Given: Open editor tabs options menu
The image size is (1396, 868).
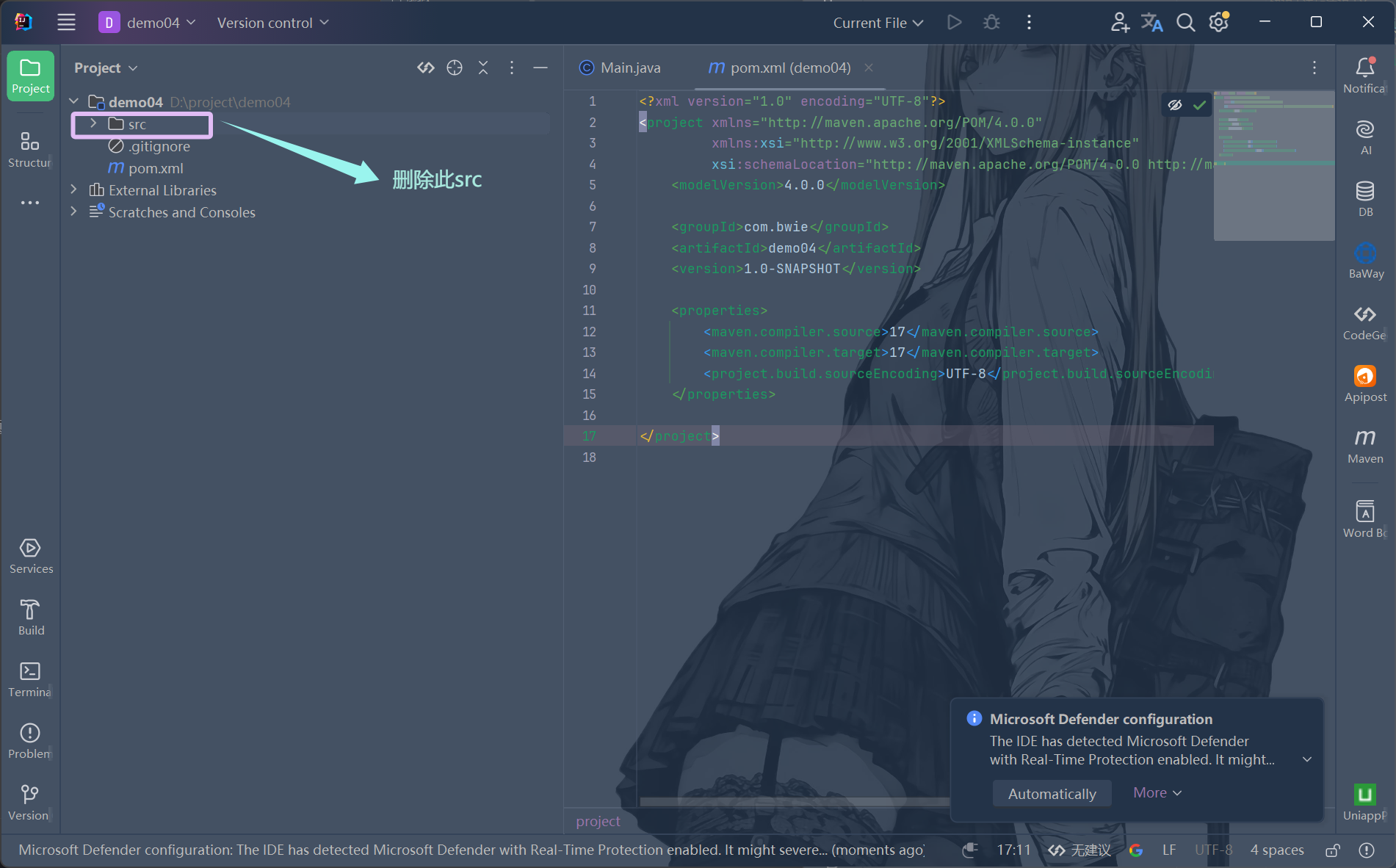Looking at the screenshot, I should (x=1314, y=68).
